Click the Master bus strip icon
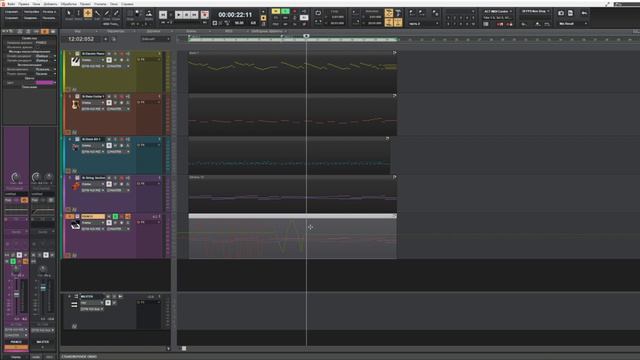 pos(74,304)
